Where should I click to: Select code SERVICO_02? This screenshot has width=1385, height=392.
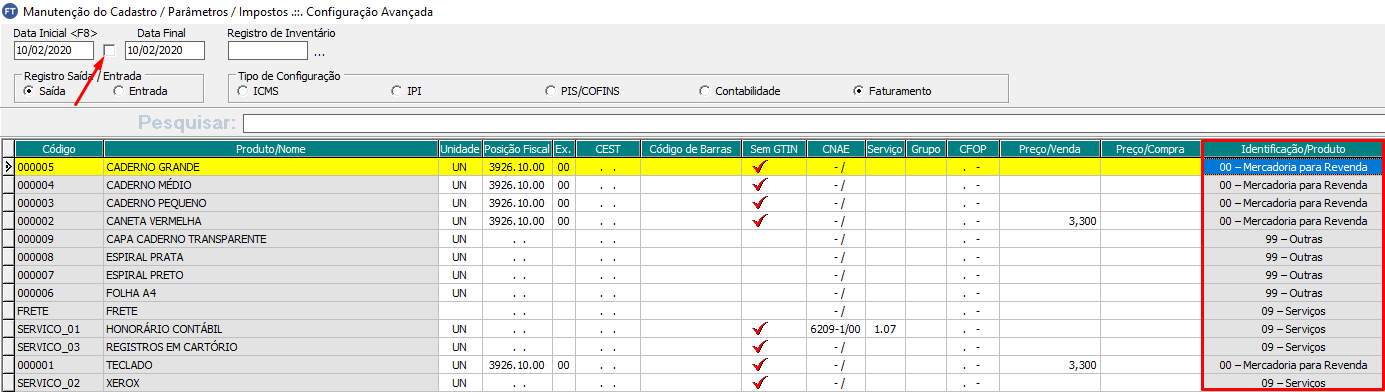tap(59, 383)
